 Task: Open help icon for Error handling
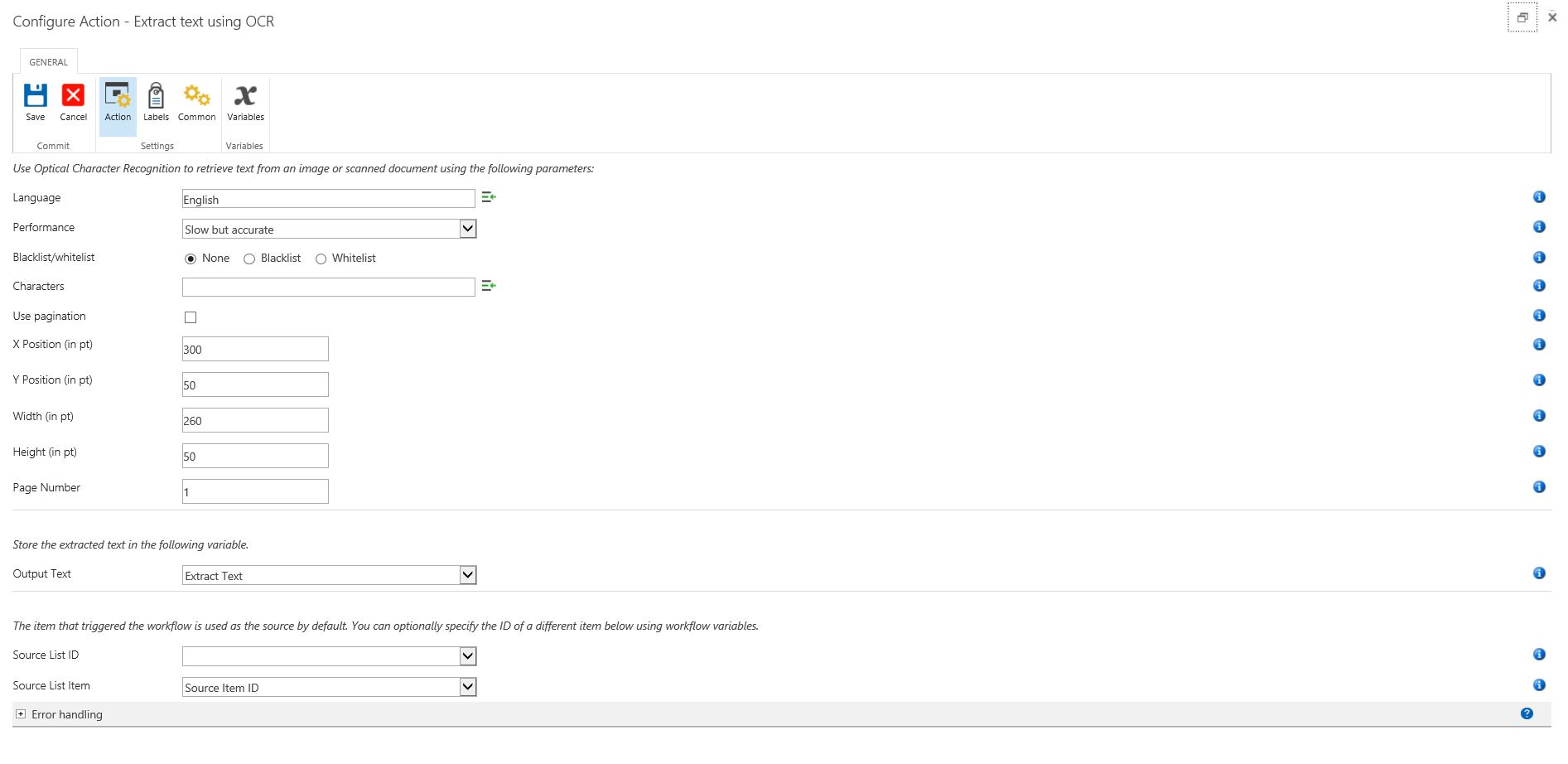[x=1527, y=713]
